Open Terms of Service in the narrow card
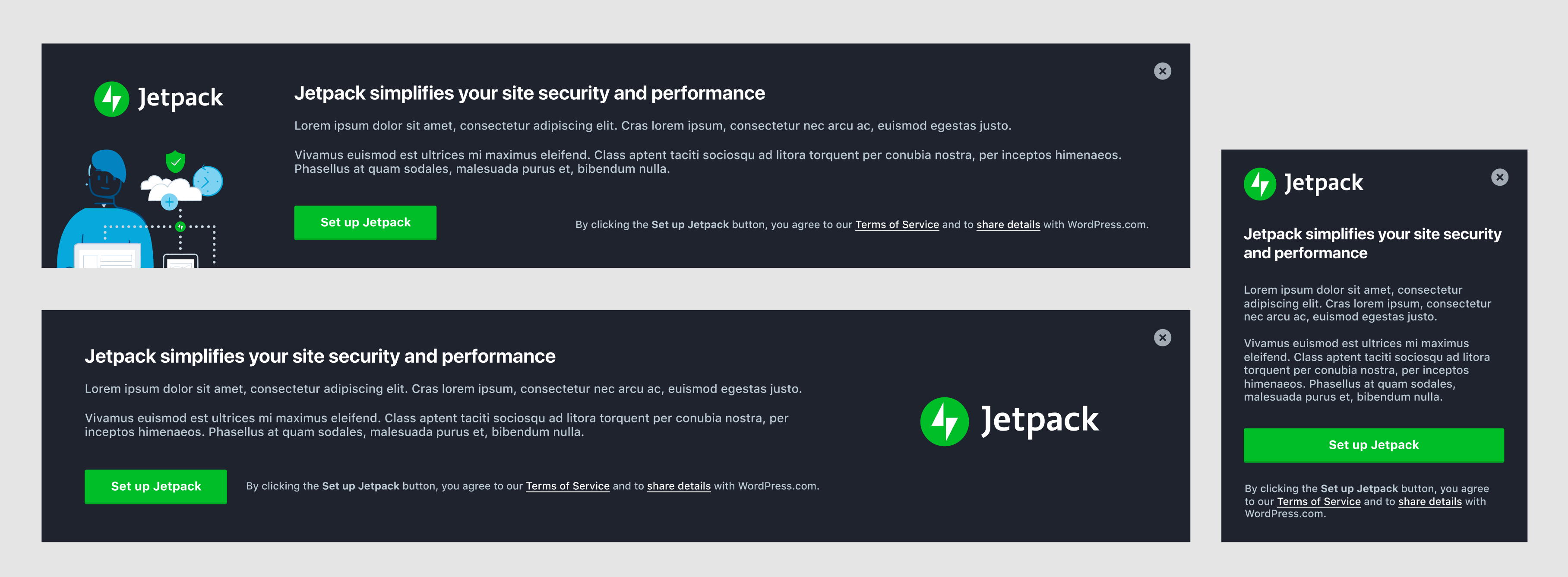 1318,501
